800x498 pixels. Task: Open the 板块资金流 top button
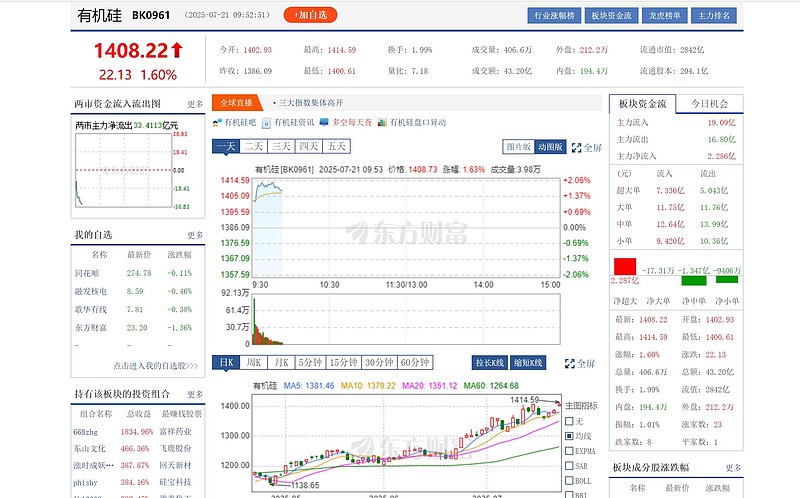(x=611, y=15)
